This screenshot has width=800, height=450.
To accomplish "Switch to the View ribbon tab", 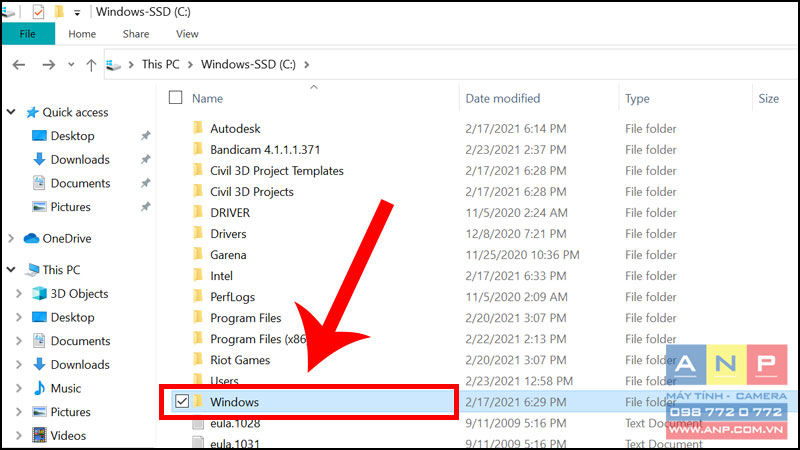I will click(187, 34).
